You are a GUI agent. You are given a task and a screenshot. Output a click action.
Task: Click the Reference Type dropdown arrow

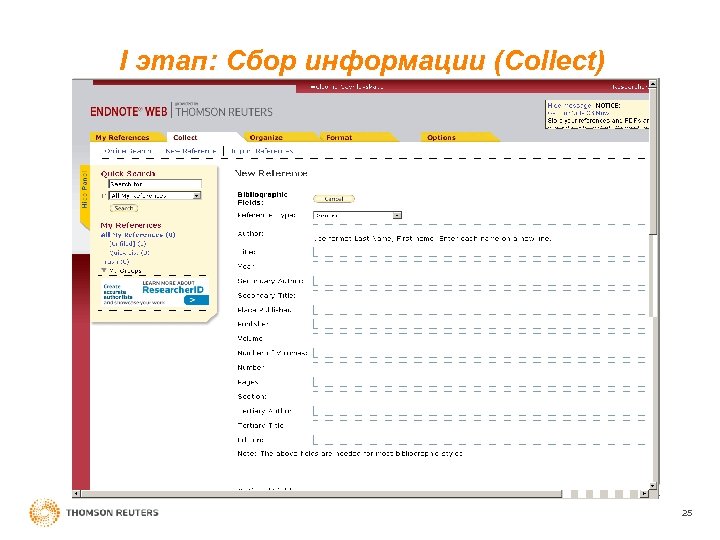tap(397, 215)
